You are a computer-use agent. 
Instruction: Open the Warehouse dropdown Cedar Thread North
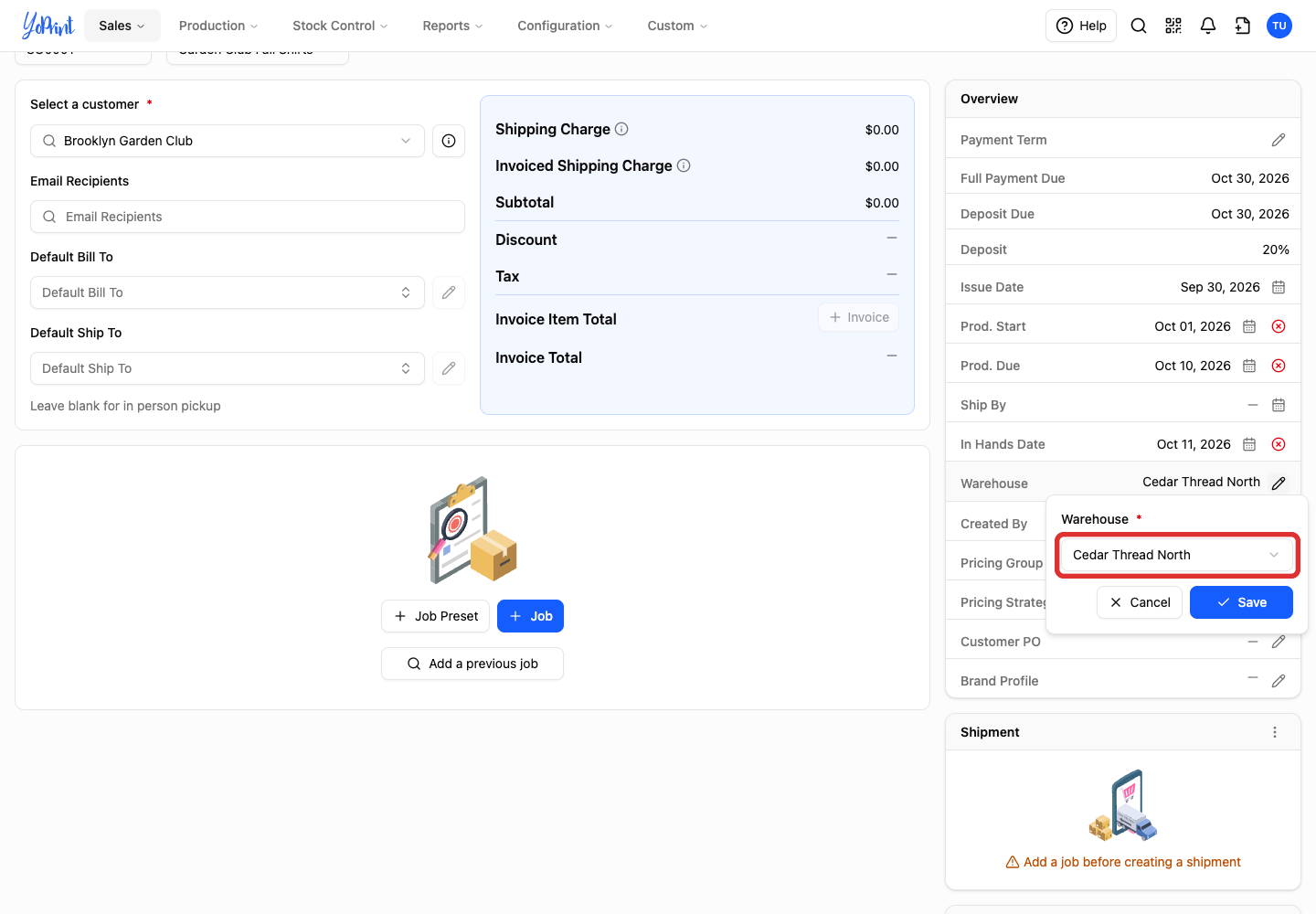(1177, 555)
